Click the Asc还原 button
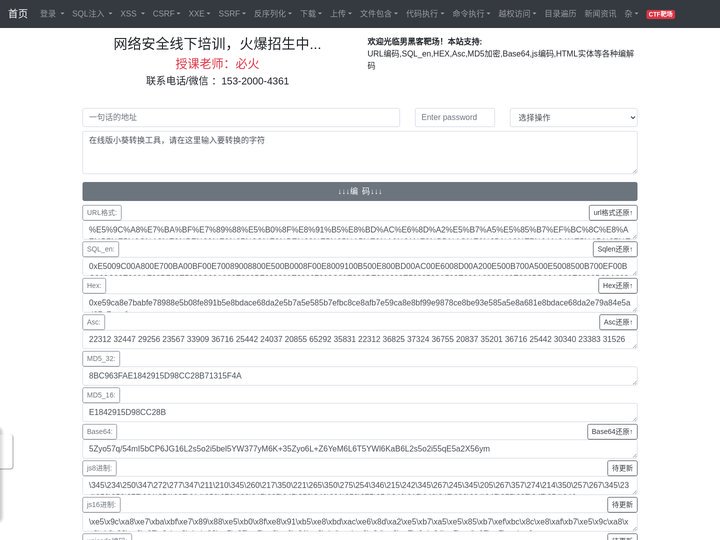The height and width of the screenshot is (540, 720). (618, 322)
